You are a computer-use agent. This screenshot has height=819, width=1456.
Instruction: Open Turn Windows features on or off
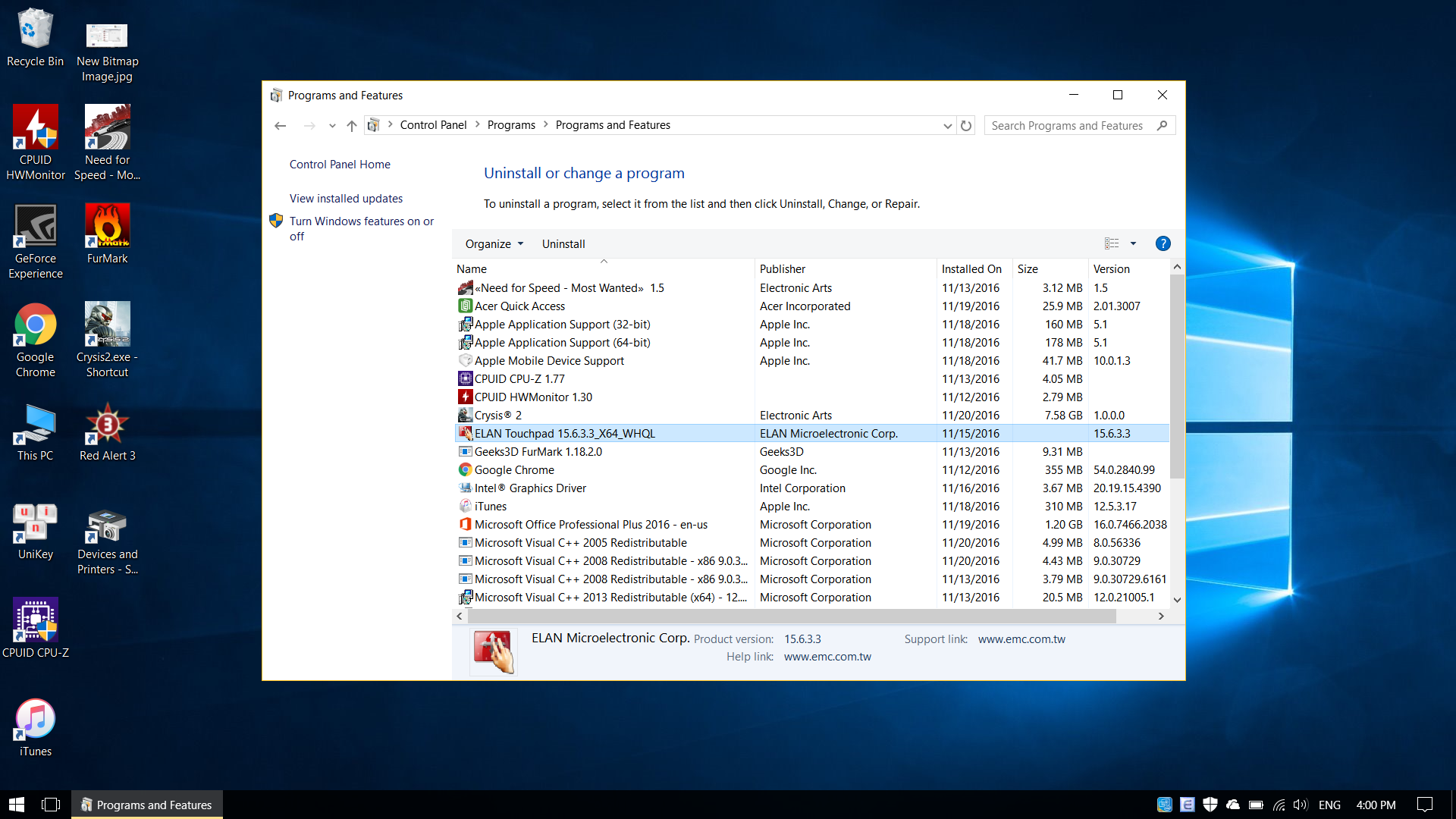(362, 229)
